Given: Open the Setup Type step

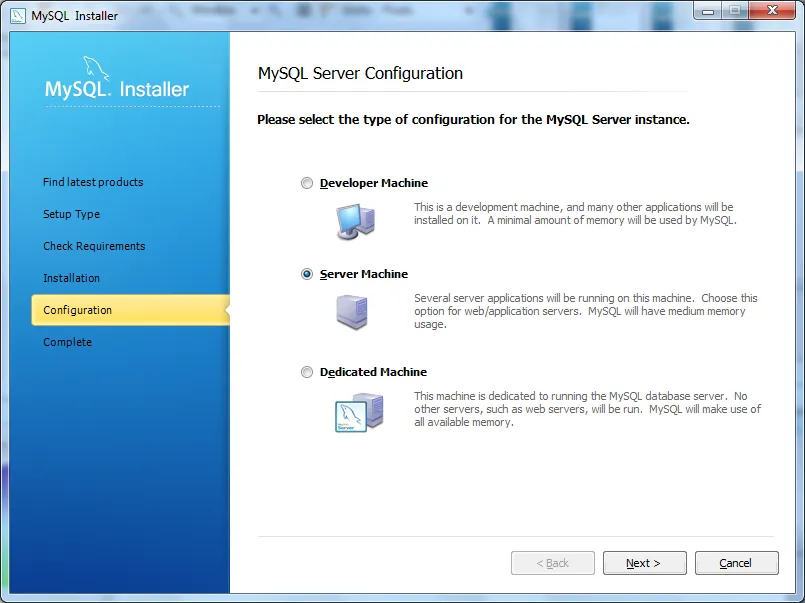Looking at the screenshot, I should point(71,214).
